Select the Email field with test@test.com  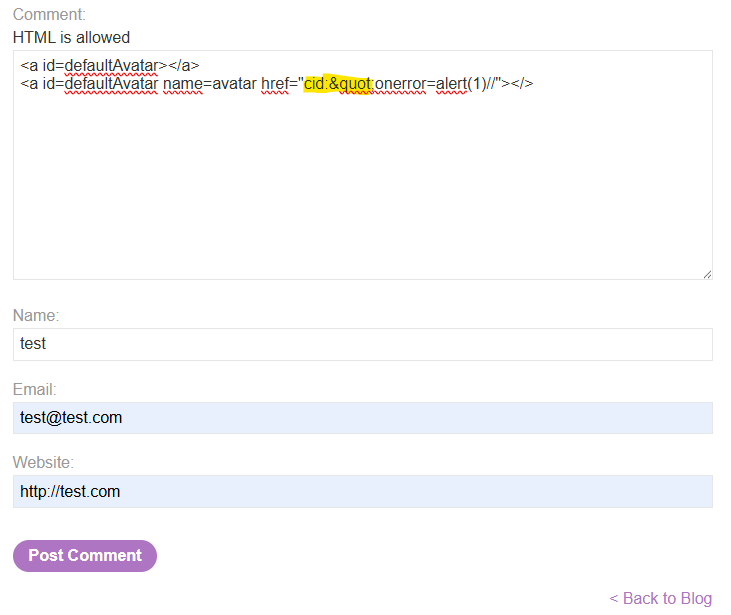click(363, 418)
